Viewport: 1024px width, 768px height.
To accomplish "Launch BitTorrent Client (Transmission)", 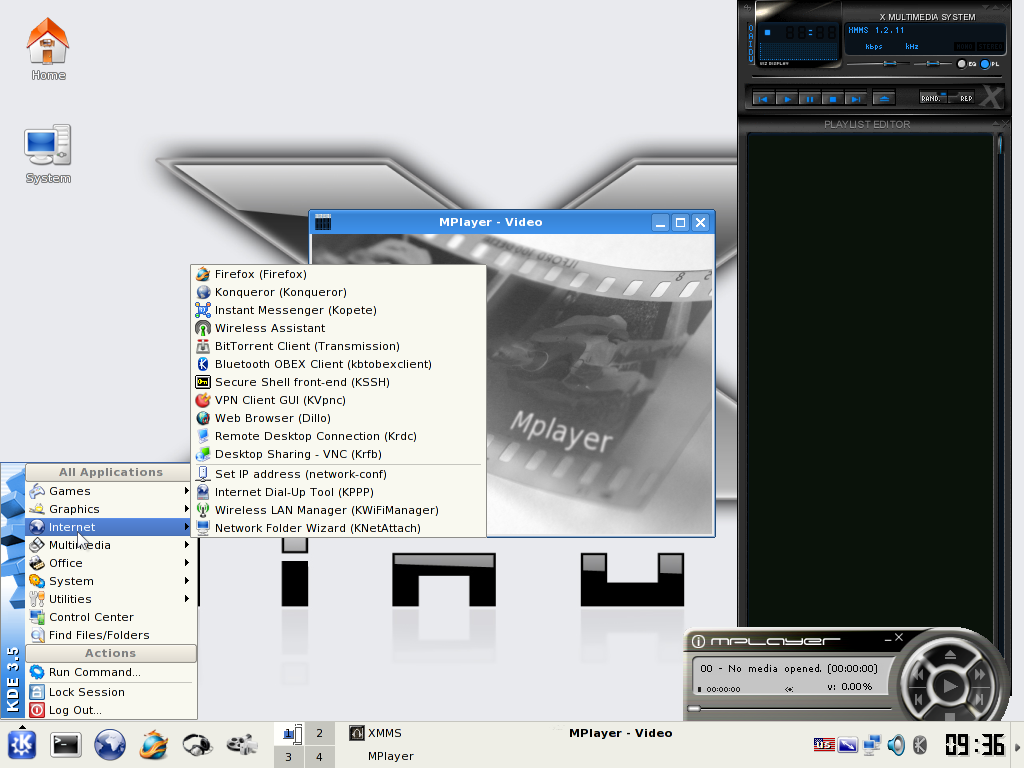I will click(x=338, y=346).
